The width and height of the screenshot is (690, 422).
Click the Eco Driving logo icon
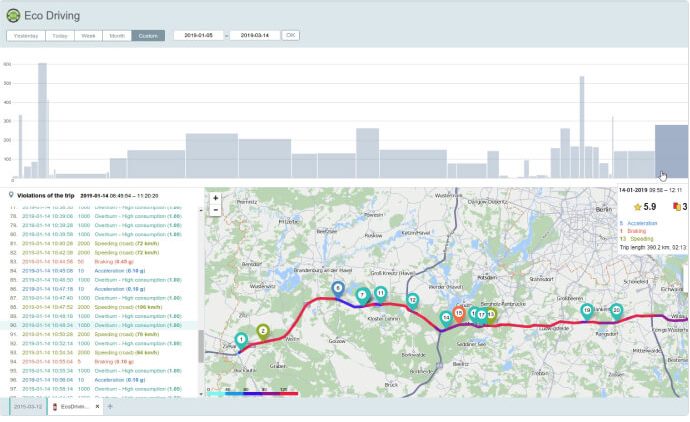(x=14, y=16)
